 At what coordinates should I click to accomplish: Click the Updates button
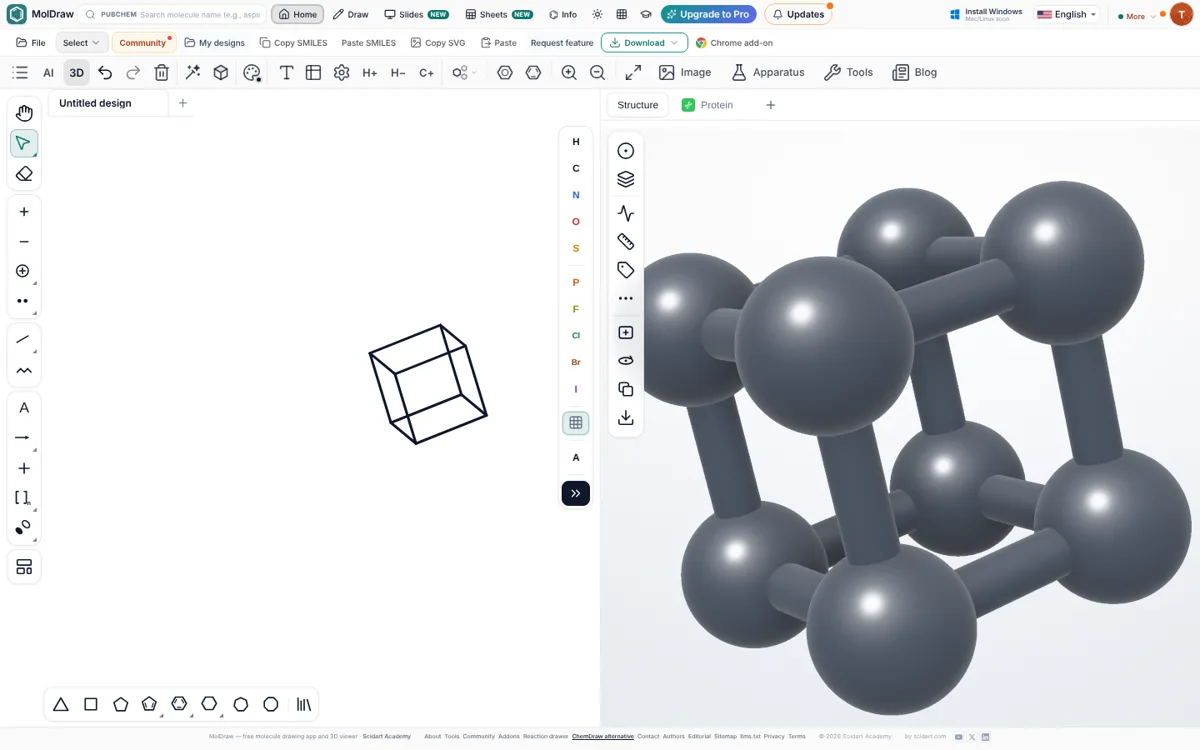click(798, 15)
